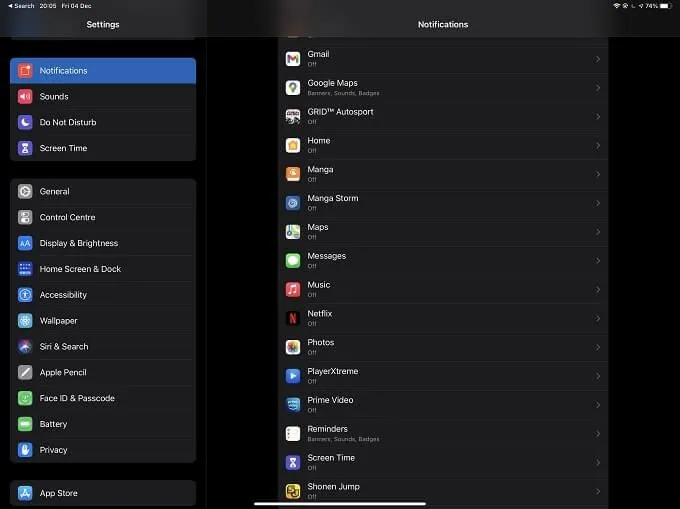
Task: Open Do Not Disturb settings
Action: [x=103, y=122]
